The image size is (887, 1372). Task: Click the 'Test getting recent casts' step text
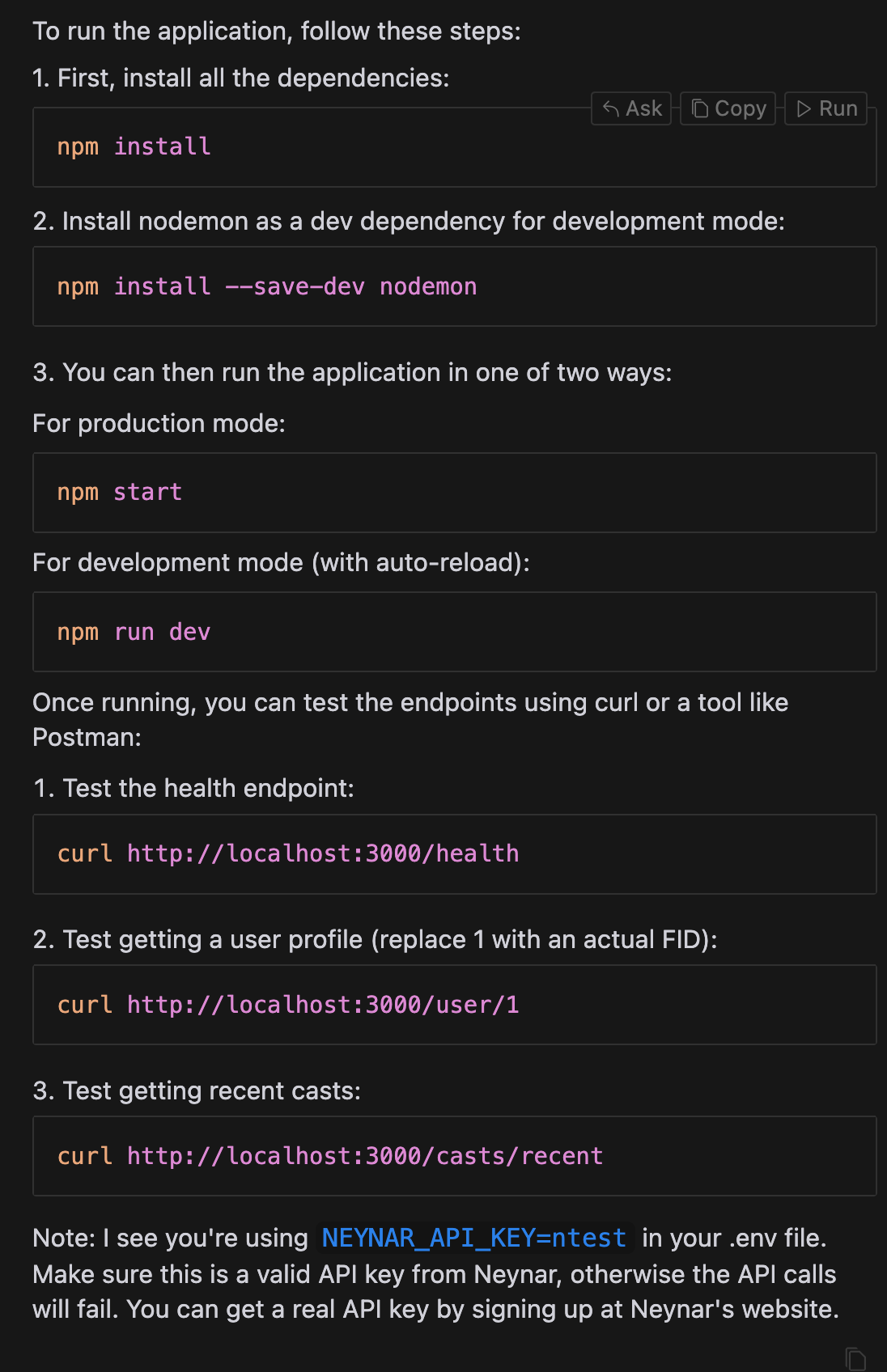pos(212,1090)
